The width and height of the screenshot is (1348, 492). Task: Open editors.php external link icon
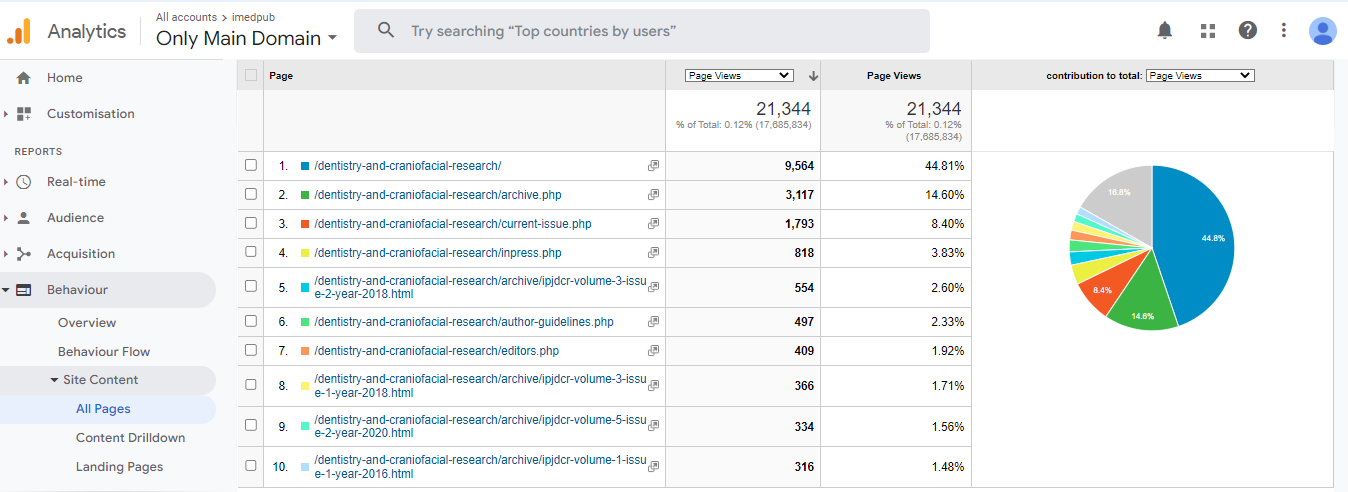tap(653, 351)
